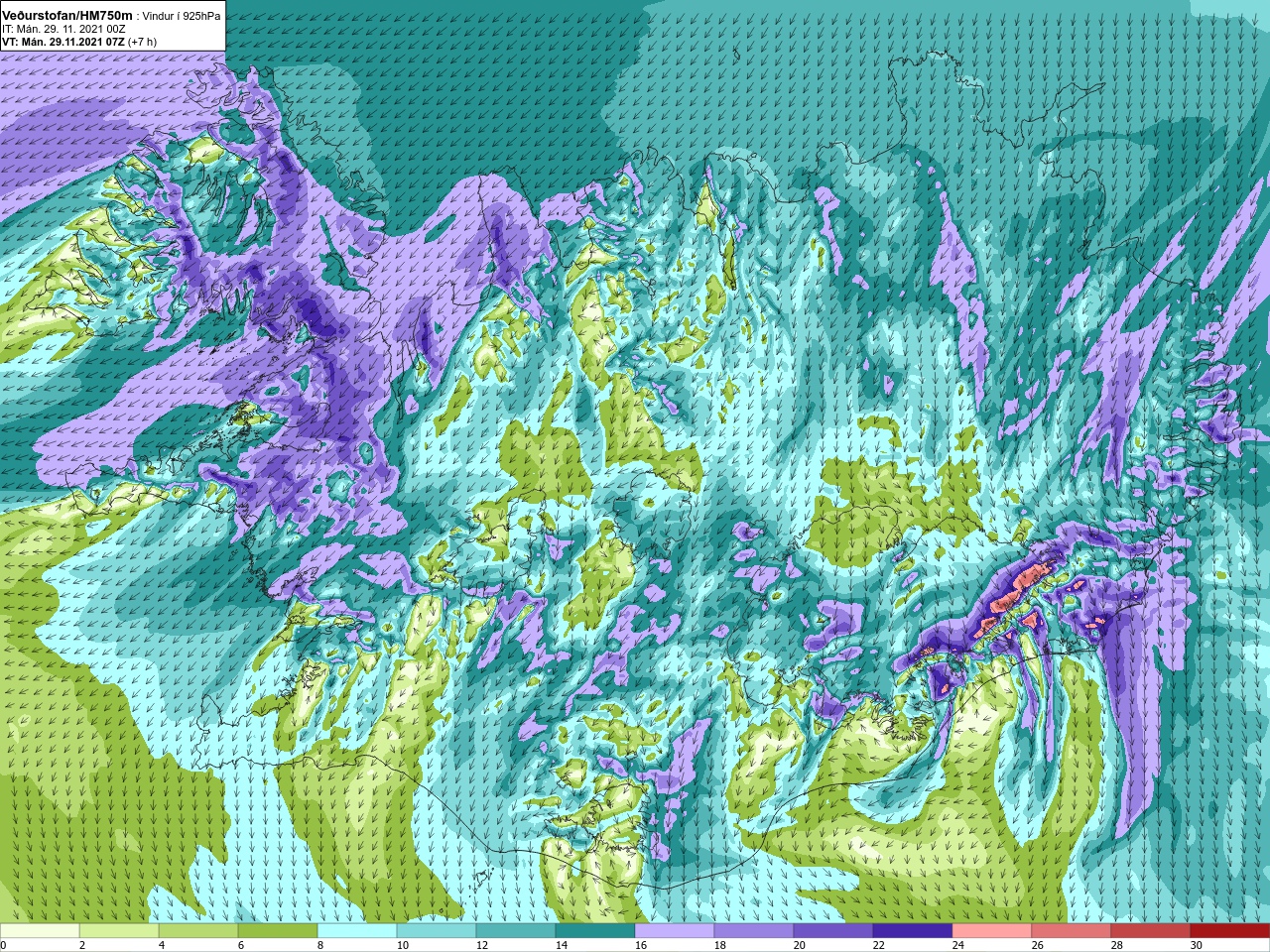
Task: Click the '(+7 h)' forecast offset text
Action: point(143,42)
